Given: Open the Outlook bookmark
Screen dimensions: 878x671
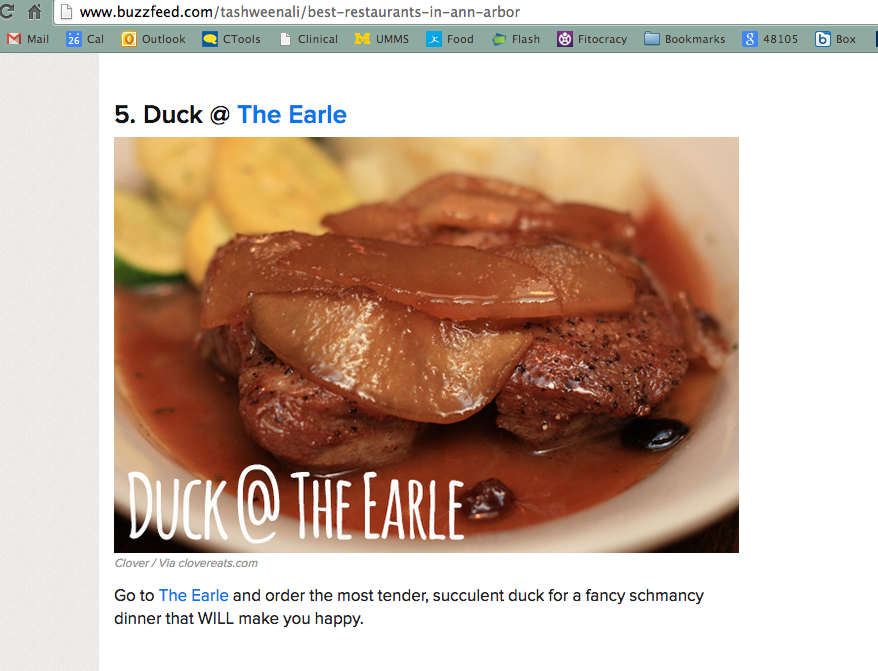Looking at the screenshot, I should coord(153,39).
